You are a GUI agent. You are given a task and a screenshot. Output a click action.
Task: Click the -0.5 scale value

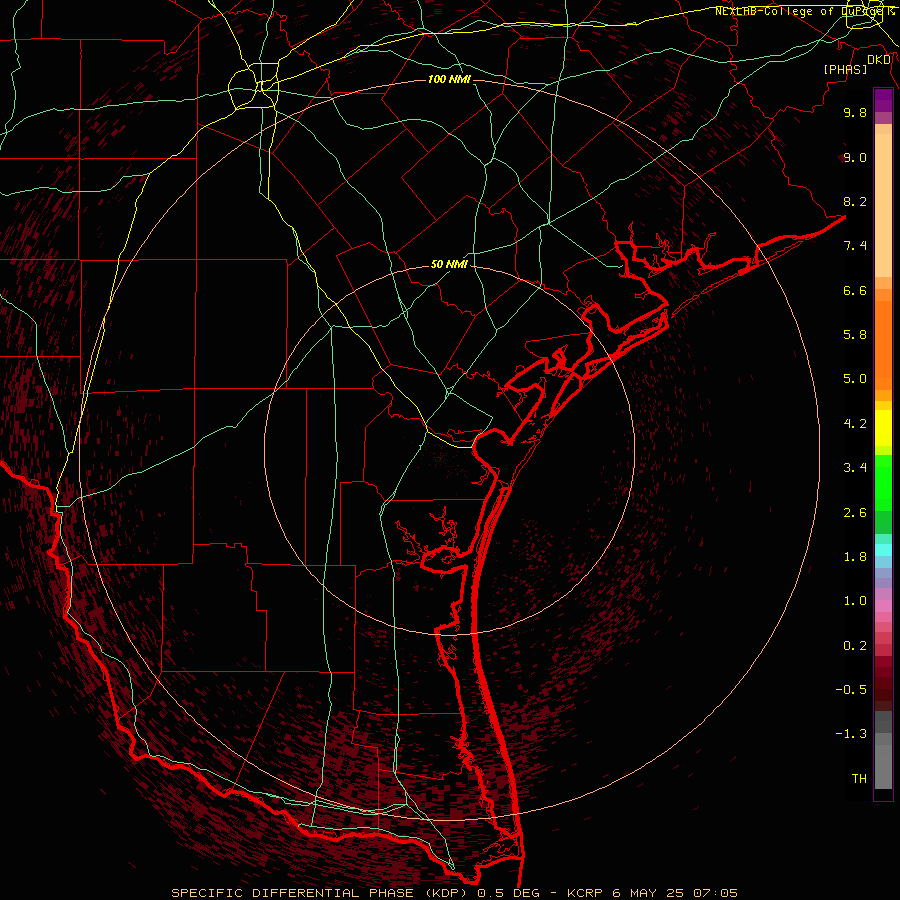click(x=851, y=690)
